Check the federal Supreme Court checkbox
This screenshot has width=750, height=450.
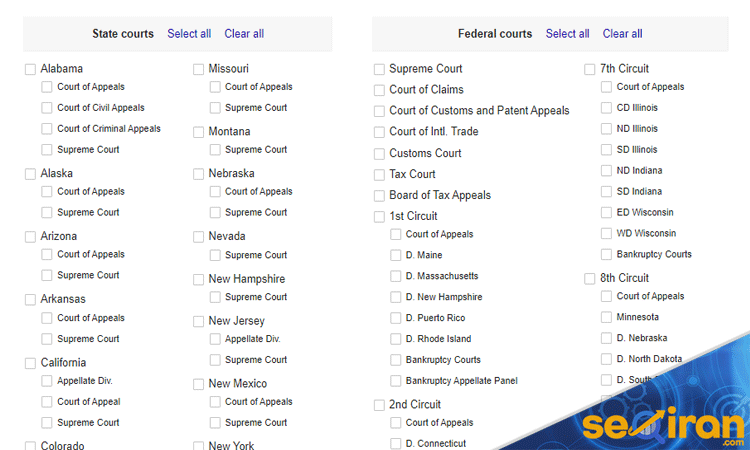379,69
